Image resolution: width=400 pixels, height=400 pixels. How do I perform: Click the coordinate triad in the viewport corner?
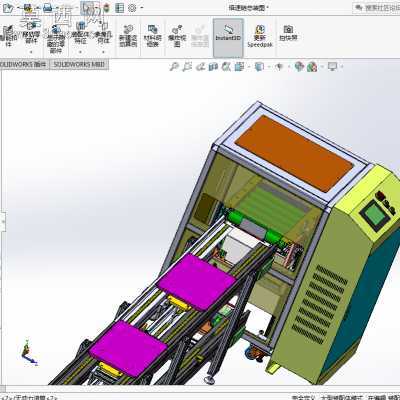pyautogui.click(x=28, y=353)
